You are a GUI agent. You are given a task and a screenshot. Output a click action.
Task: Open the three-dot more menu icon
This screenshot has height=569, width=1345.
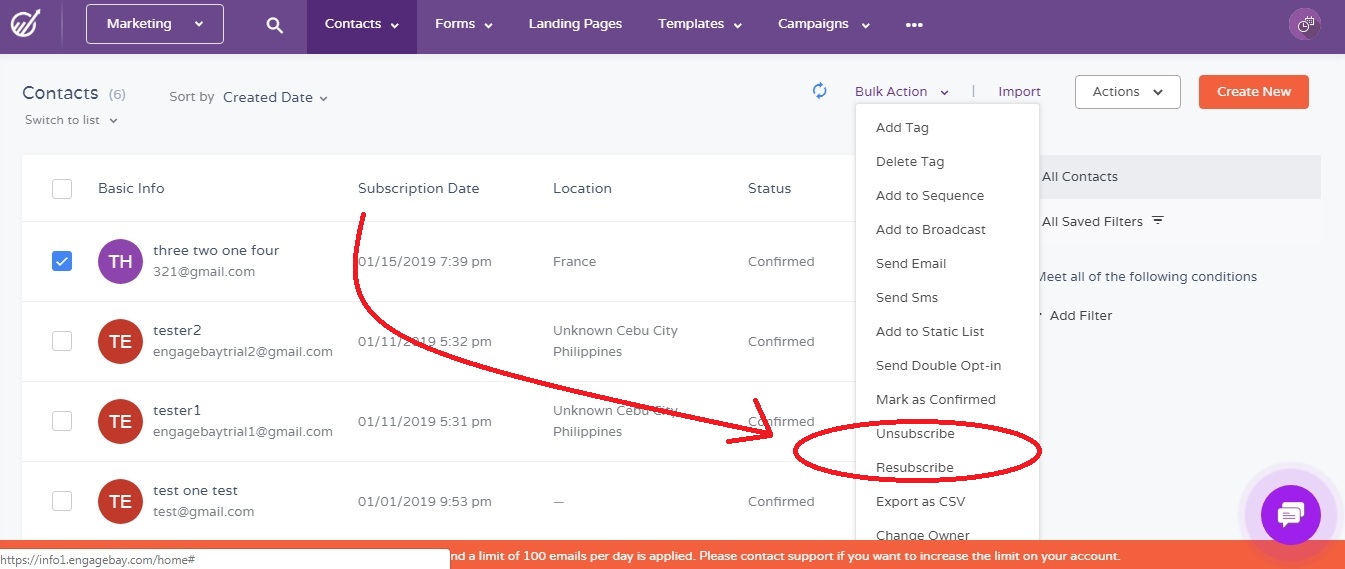click(914, 25)
